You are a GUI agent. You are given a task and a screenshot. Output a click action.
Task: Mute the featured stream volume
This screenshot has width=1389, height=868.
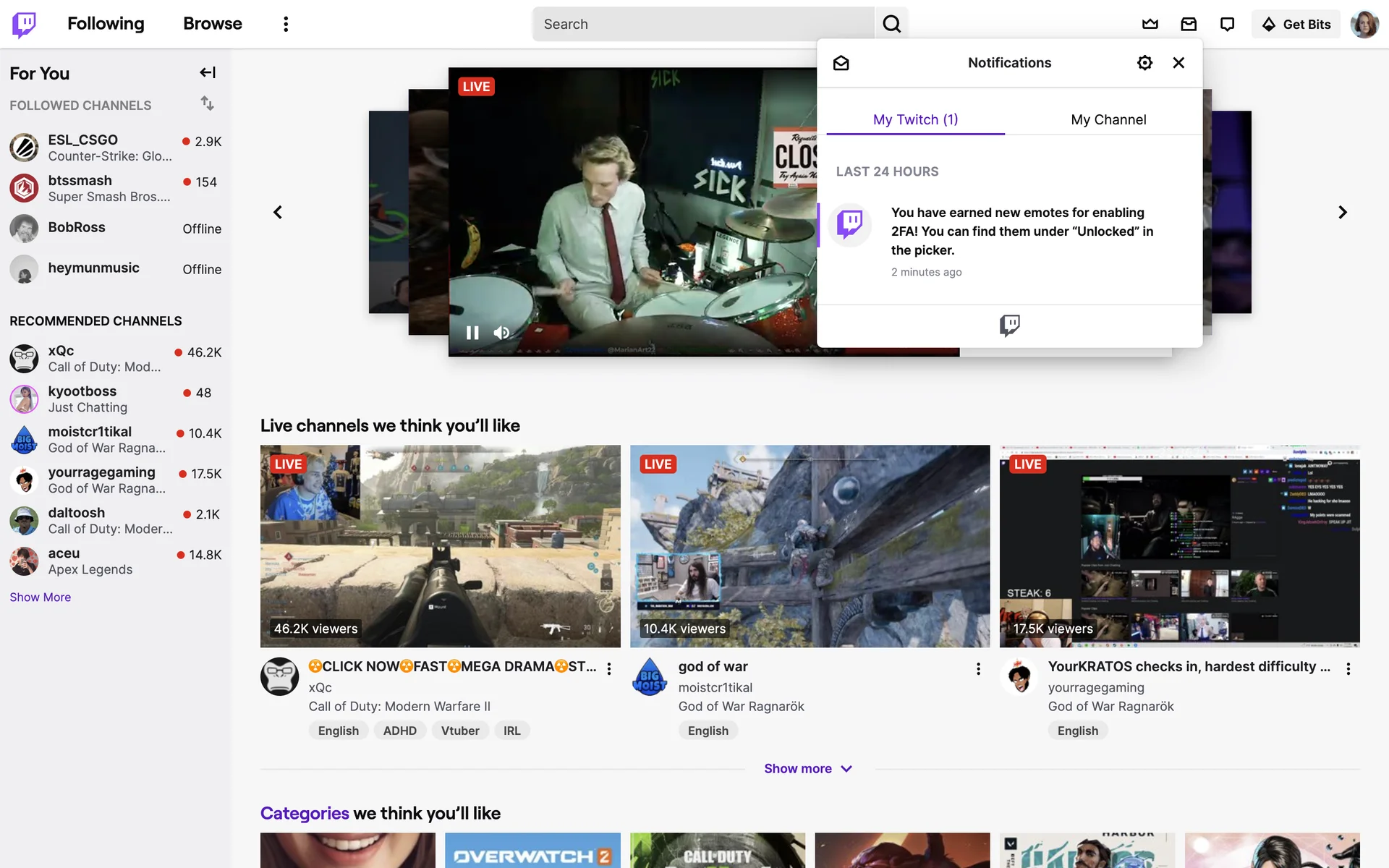501,333
